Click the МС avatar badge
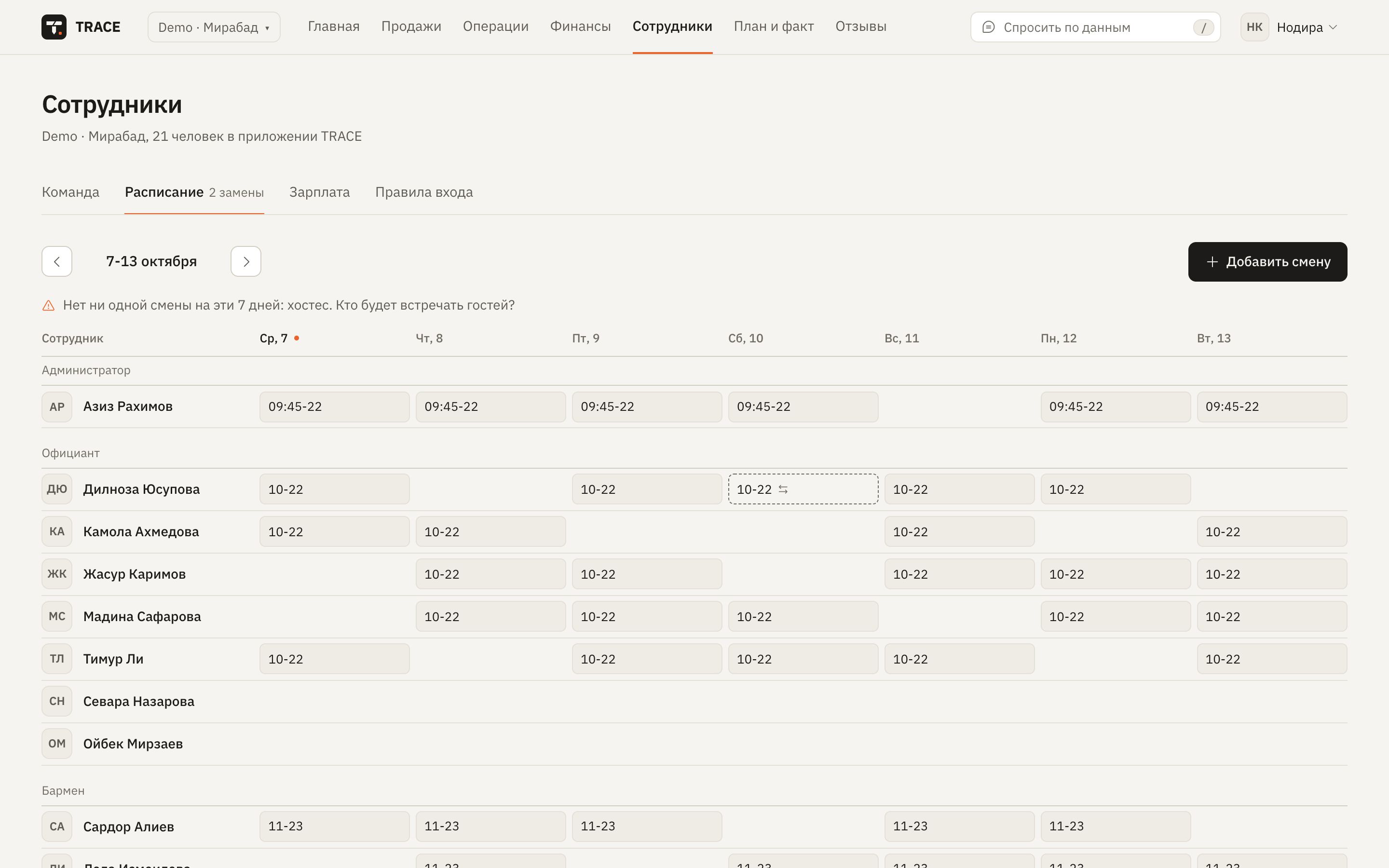This screenshot has width=1389, height=868. pos(57,617)
